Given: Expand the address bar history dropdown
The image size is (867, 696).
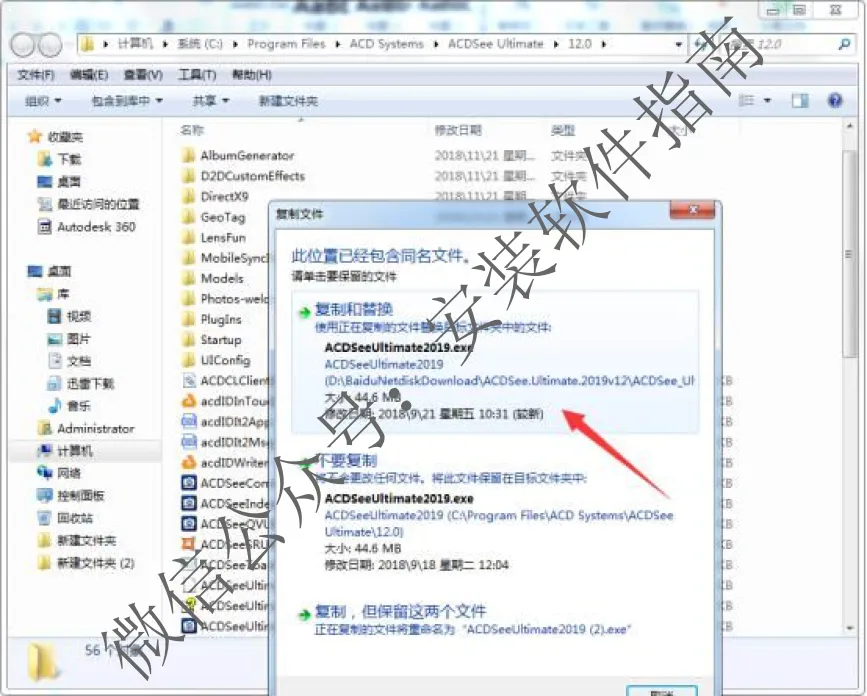Looking at the screenshot, I should click(x=678, y=44).
